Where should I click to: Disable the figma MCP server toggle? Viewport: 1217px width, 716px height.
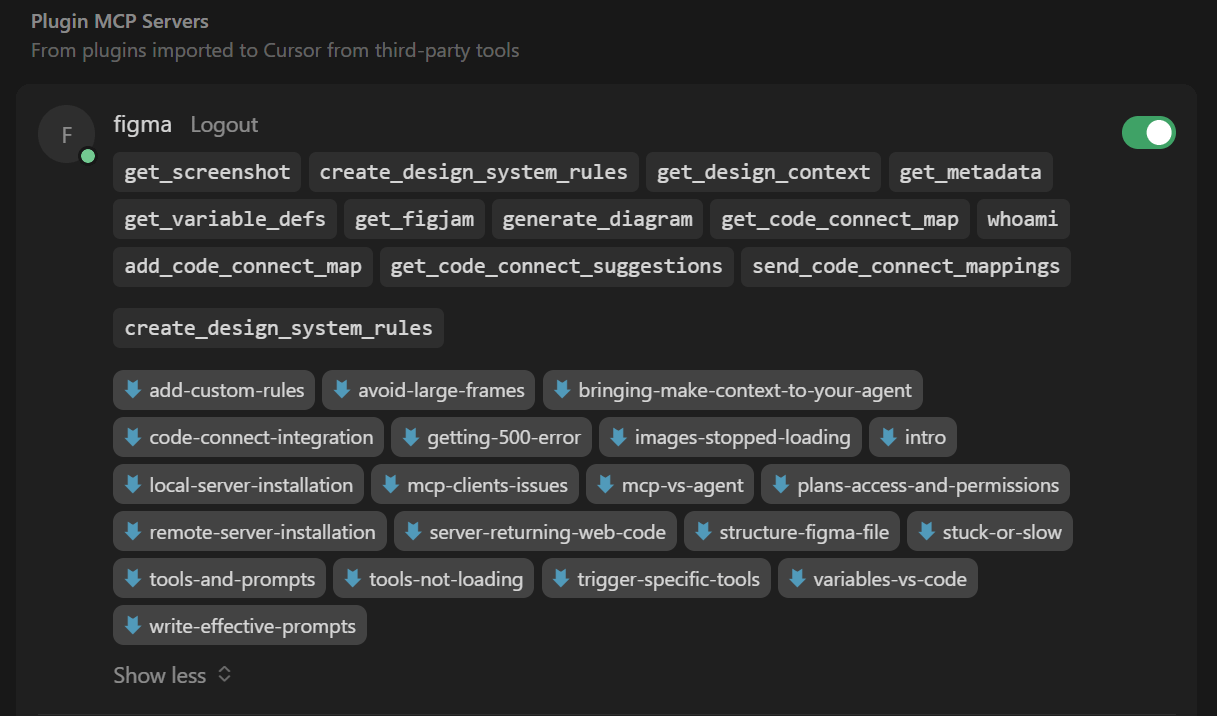pos(1149,132)
